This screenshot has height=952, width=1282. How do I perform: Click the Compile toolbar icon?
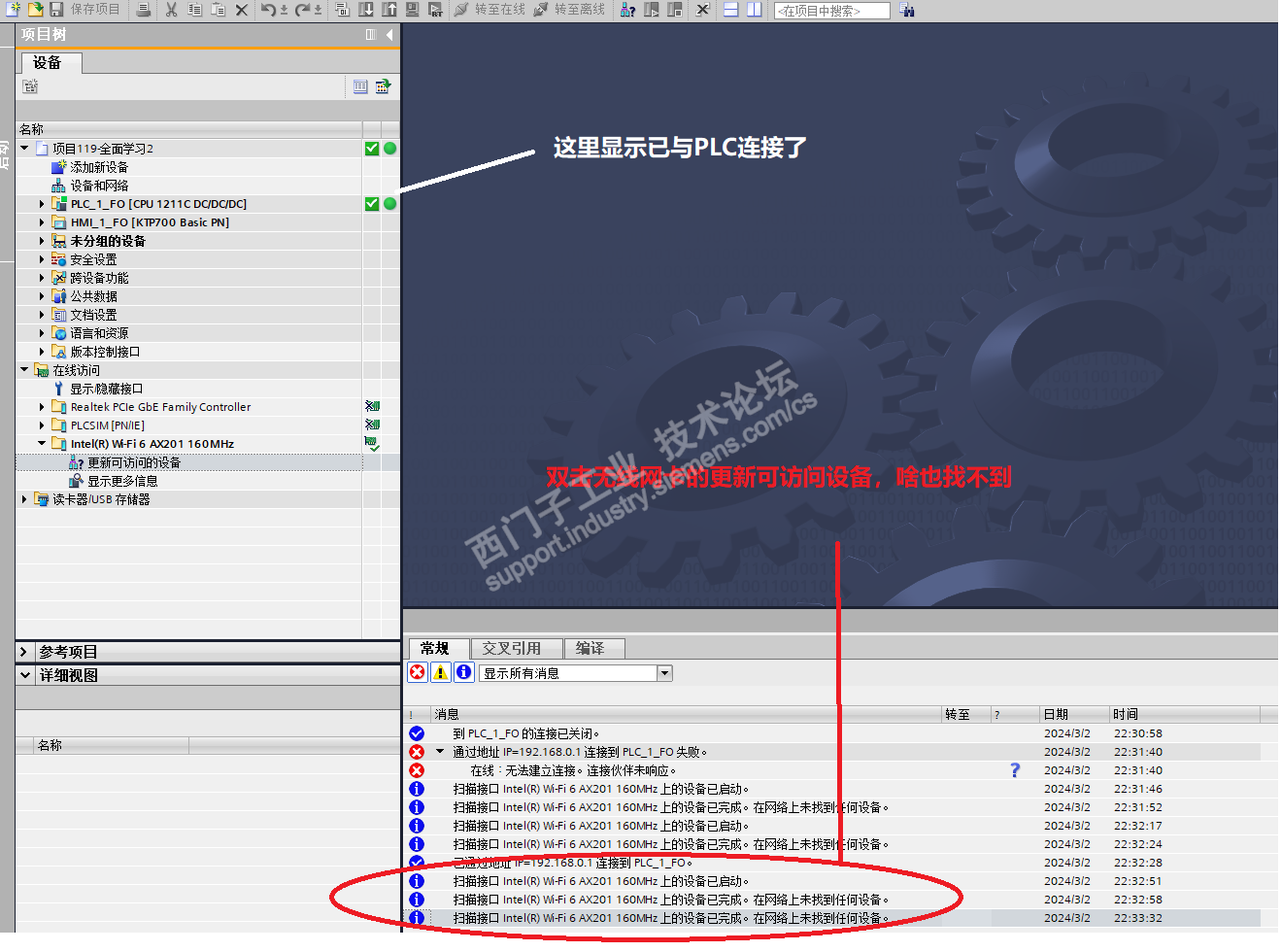coord(343,10)
